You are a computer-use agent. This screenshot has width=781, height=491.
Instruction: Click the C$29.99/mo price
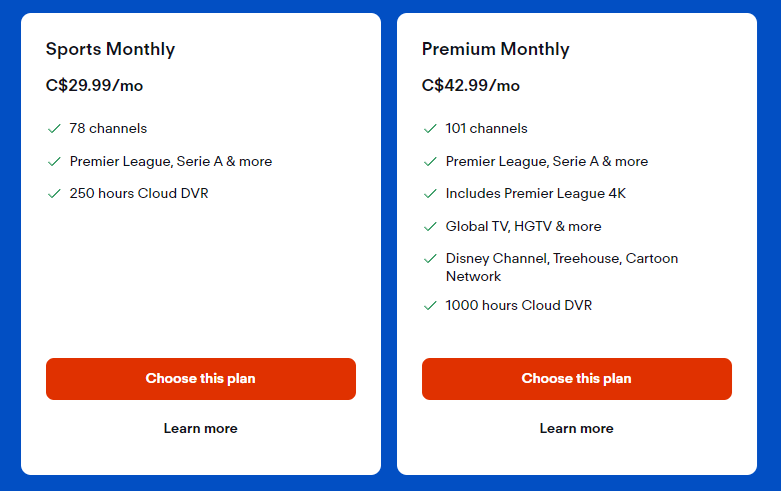point(94,86)
